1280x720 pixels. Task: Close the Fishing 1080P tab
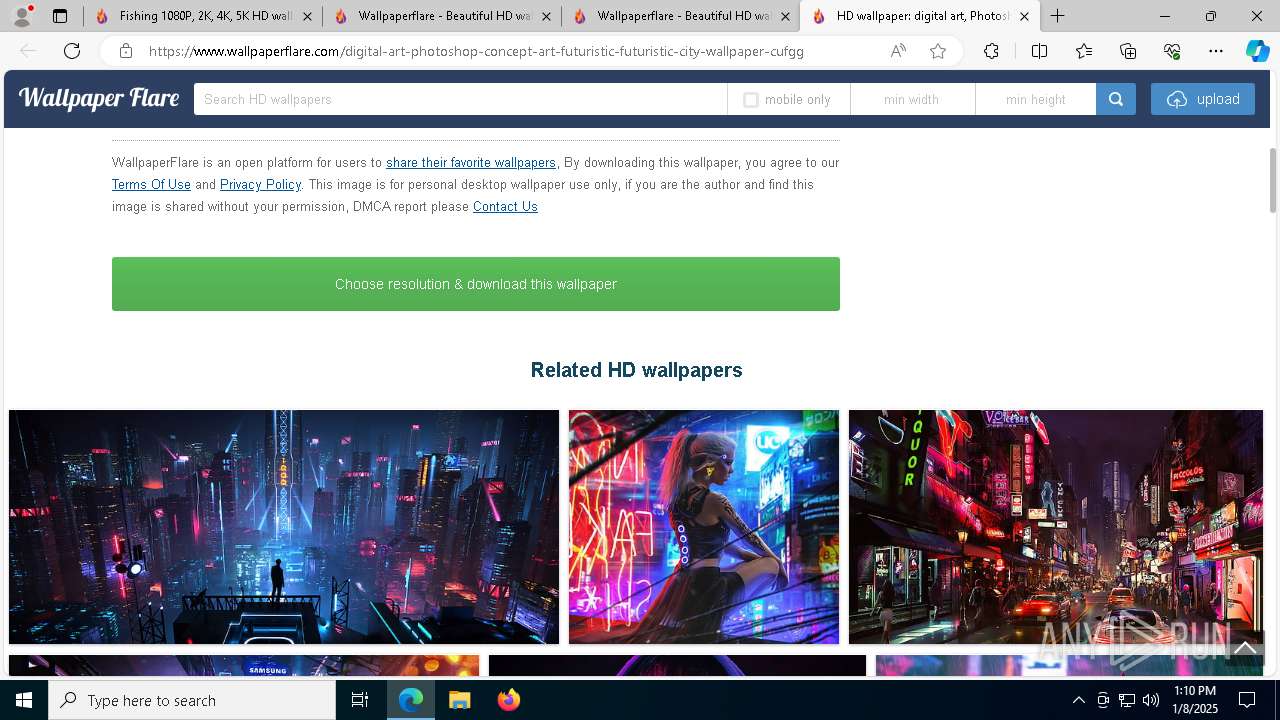pyautogui.click(x=307, y=16)
